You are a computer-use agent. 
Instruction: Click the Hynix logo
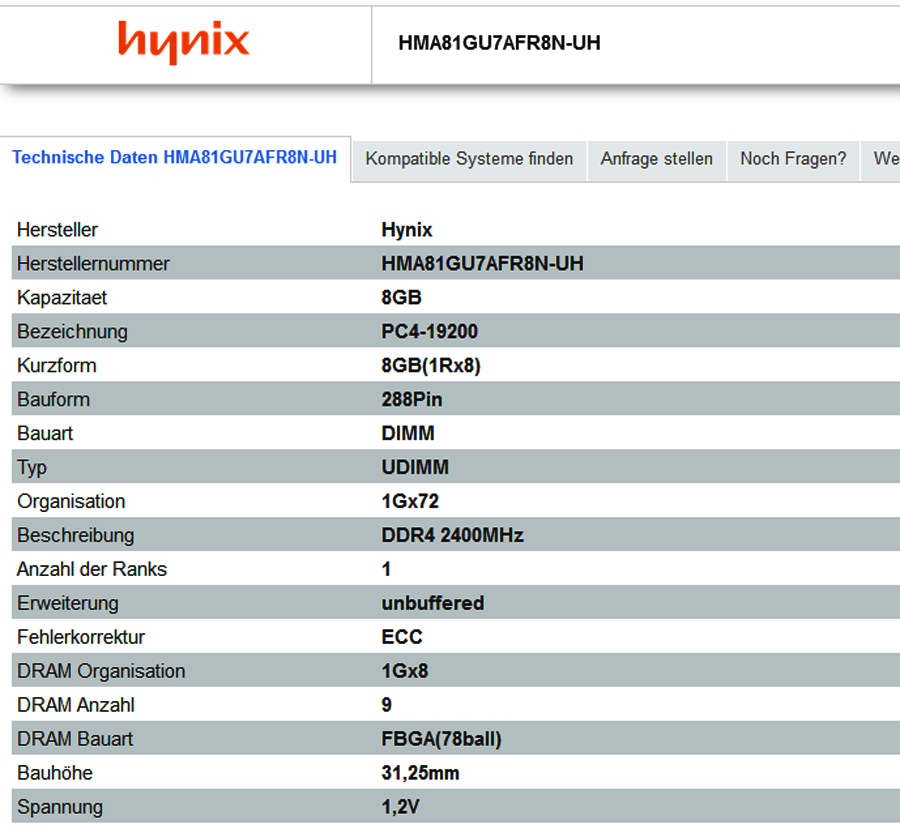pos(184,42)
